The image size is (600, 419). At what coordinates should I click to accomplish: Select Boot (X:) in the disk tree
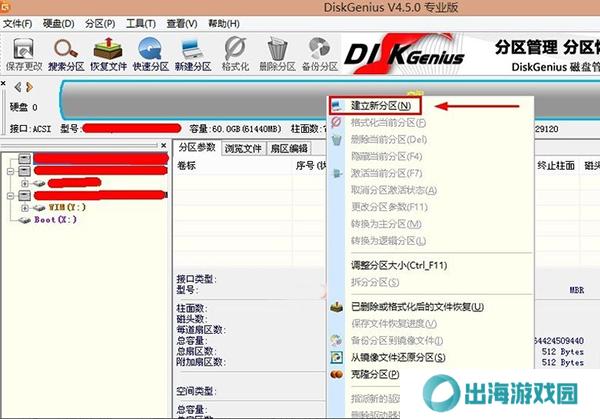(55, 220)
